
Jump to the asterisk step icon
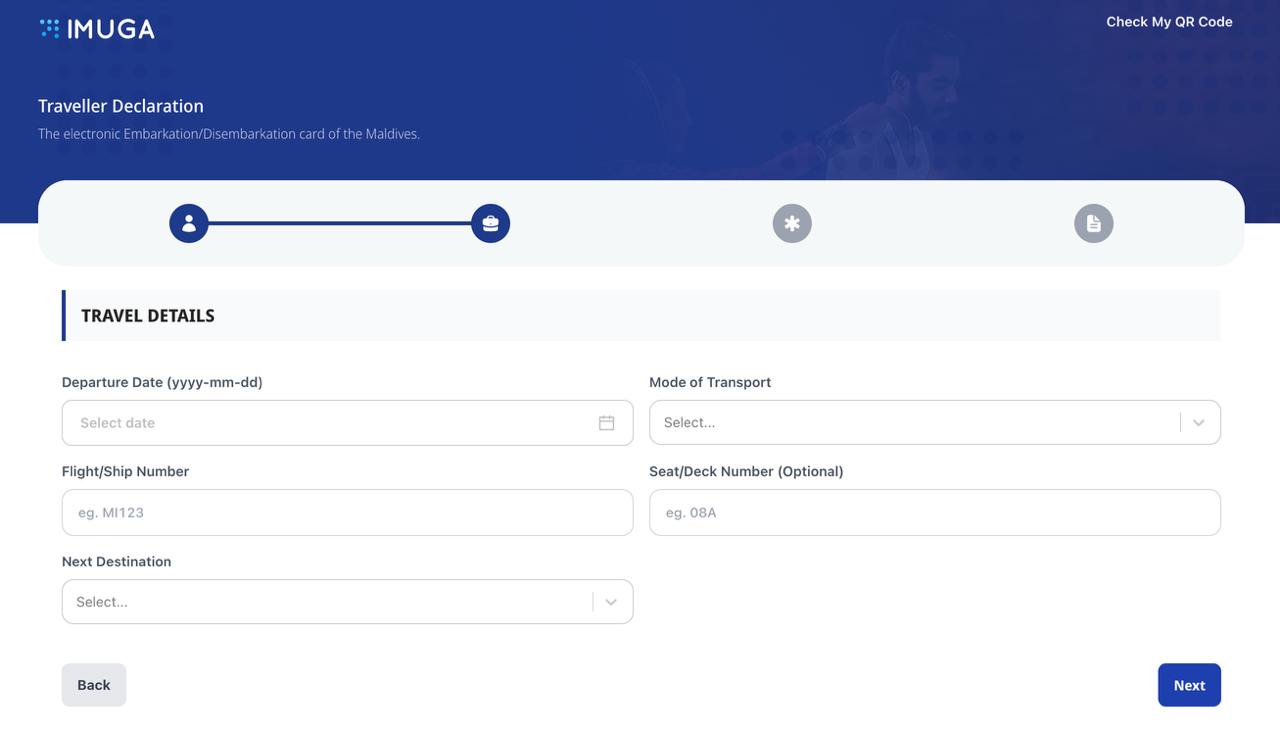(792, 223)
